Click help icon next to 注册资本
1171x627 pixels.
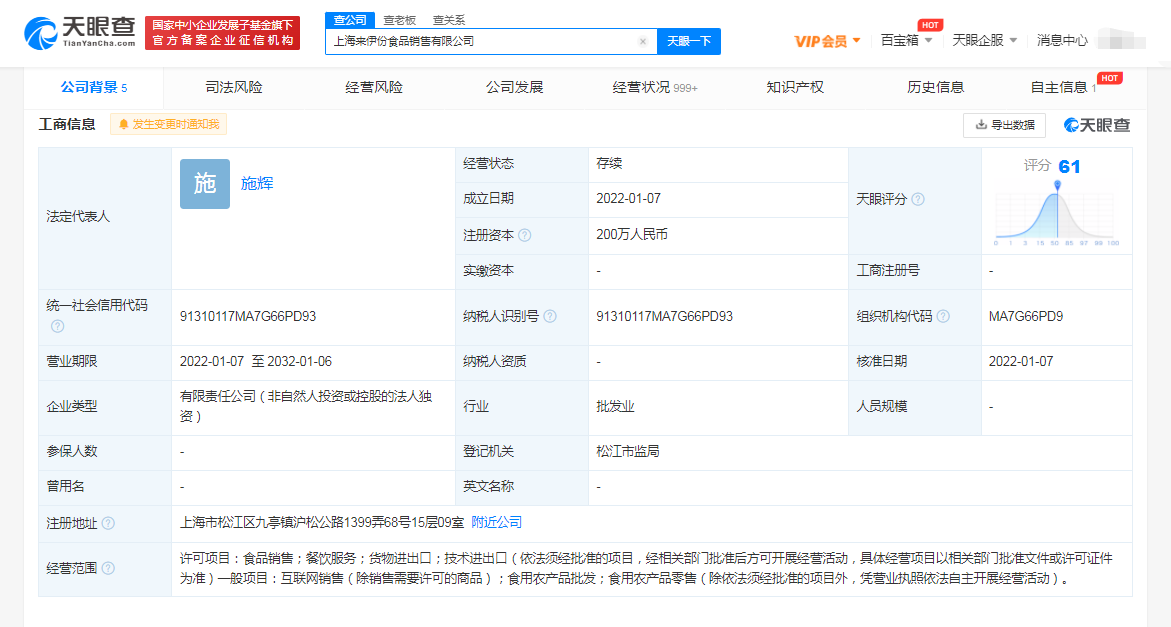pyautogui.click(x=525, y=236)
